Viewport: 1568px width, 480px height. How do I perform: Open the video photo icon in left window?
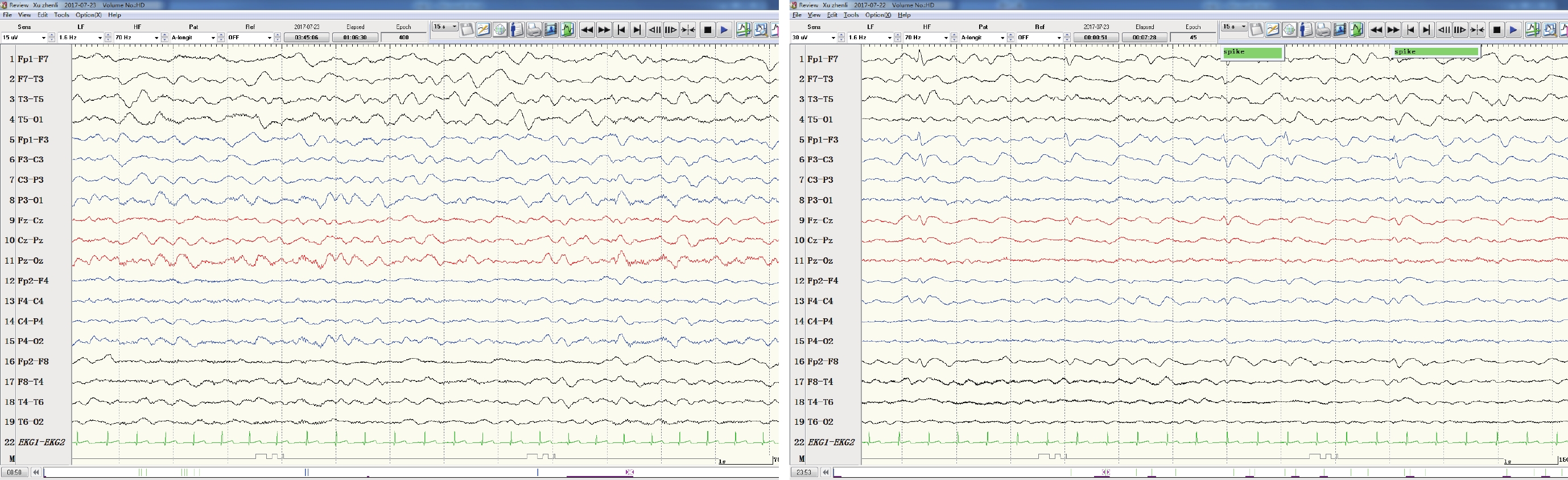tap(551, 29)
